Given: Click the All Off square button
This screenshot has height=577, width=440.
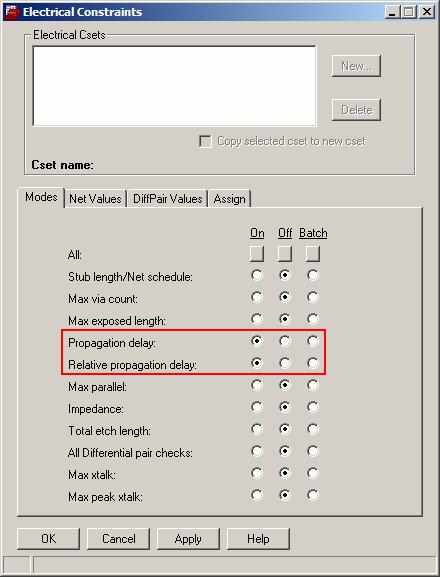Looking at the screenshot, I should pos(285,254).
